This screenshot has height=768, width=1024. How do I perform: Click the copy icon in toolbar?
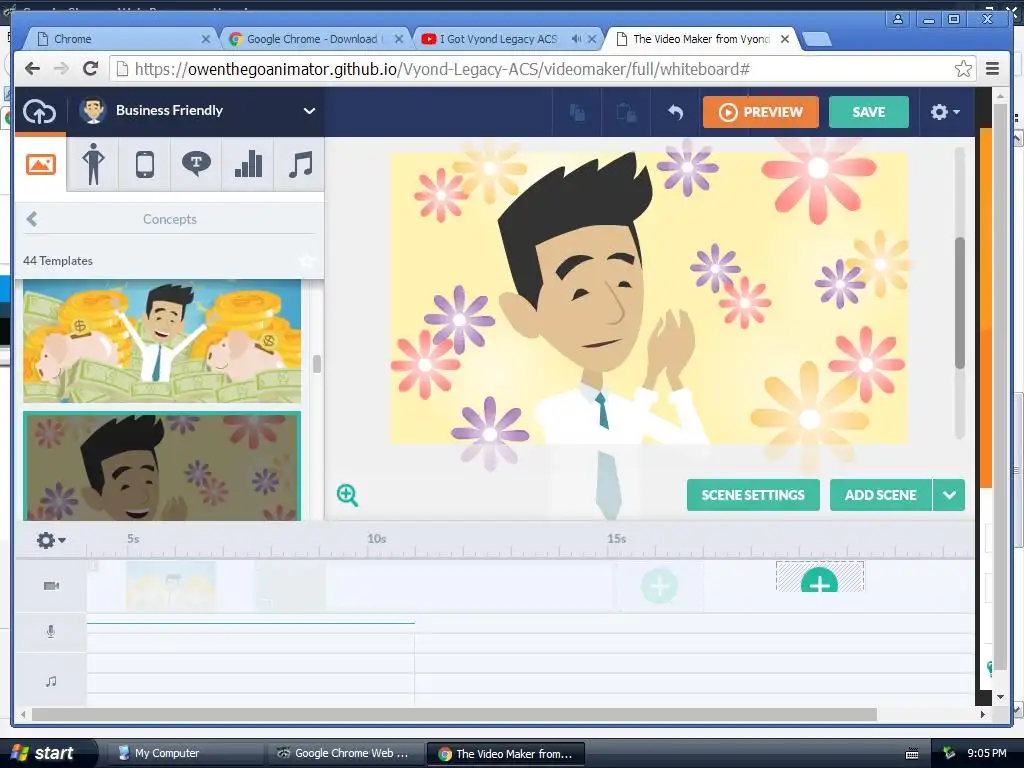coord(577,112)
